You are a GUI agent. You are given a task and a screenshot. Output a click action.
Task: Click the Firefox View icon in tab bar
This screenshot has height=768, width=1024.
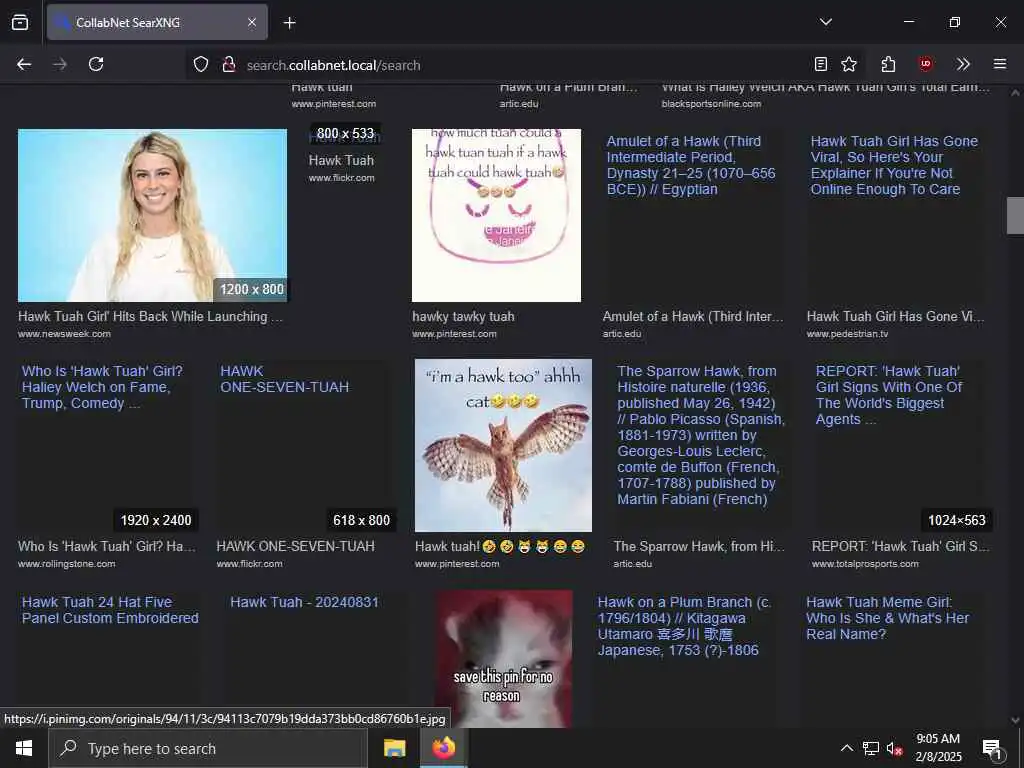[x=20, y=22]
